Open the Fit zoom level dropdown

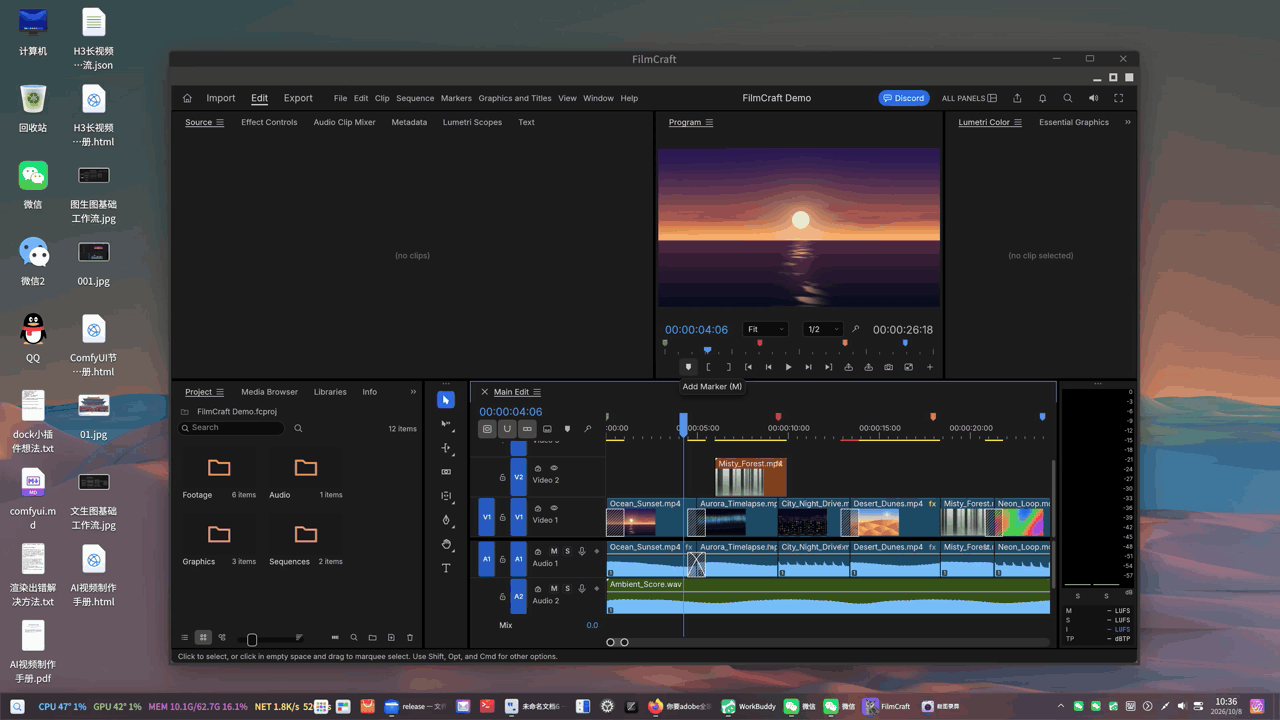coord(765,329)
